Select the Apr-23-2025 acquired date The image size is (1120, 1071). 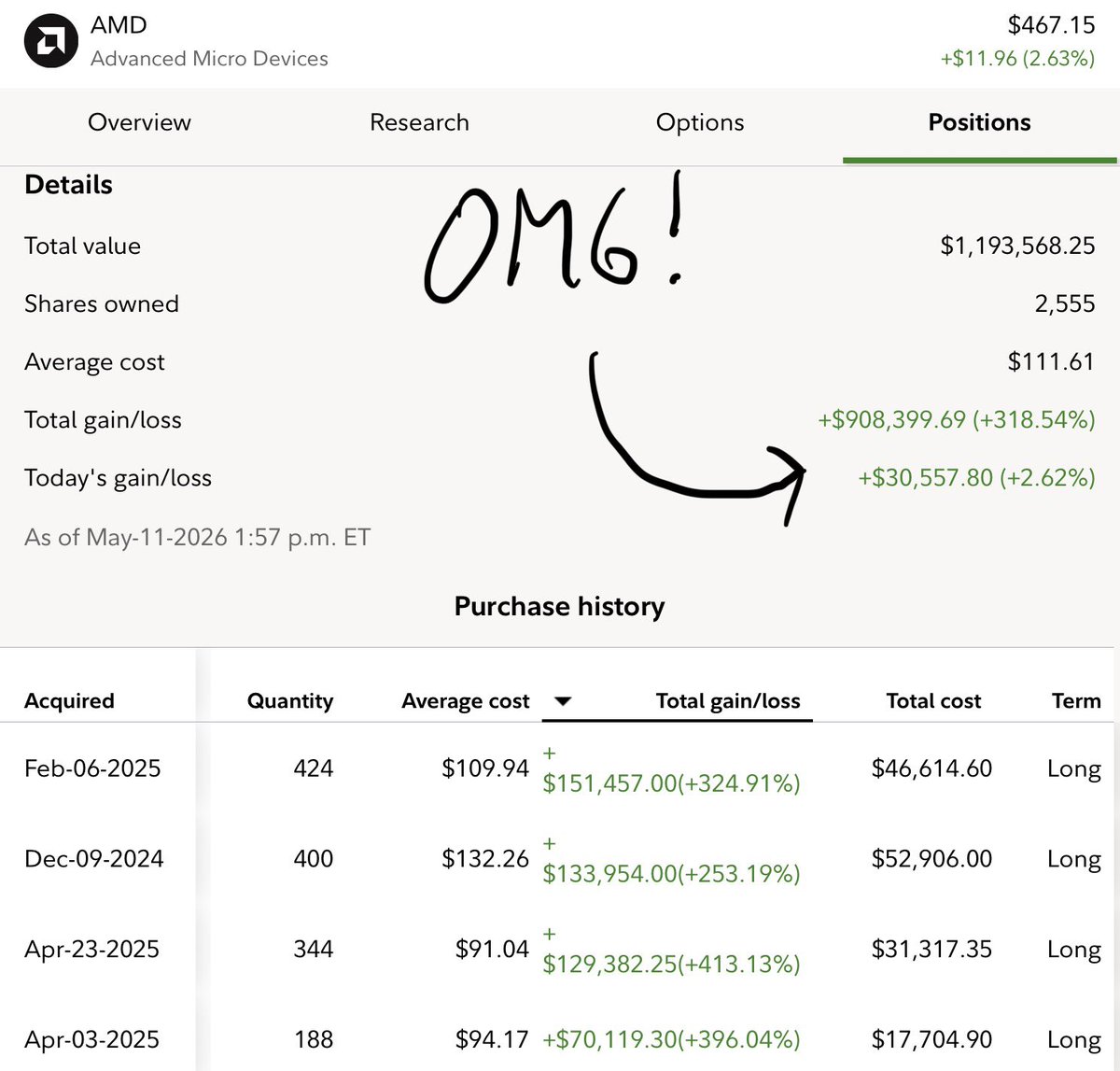pyautogui.click(x=91, y=950)
